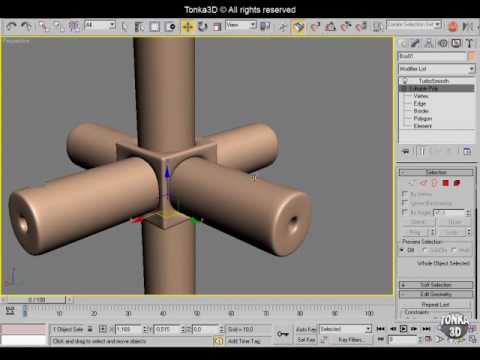Click the object color swatch beside name
Viewport: 480px width, 360px height.
[x=472, y=56]
